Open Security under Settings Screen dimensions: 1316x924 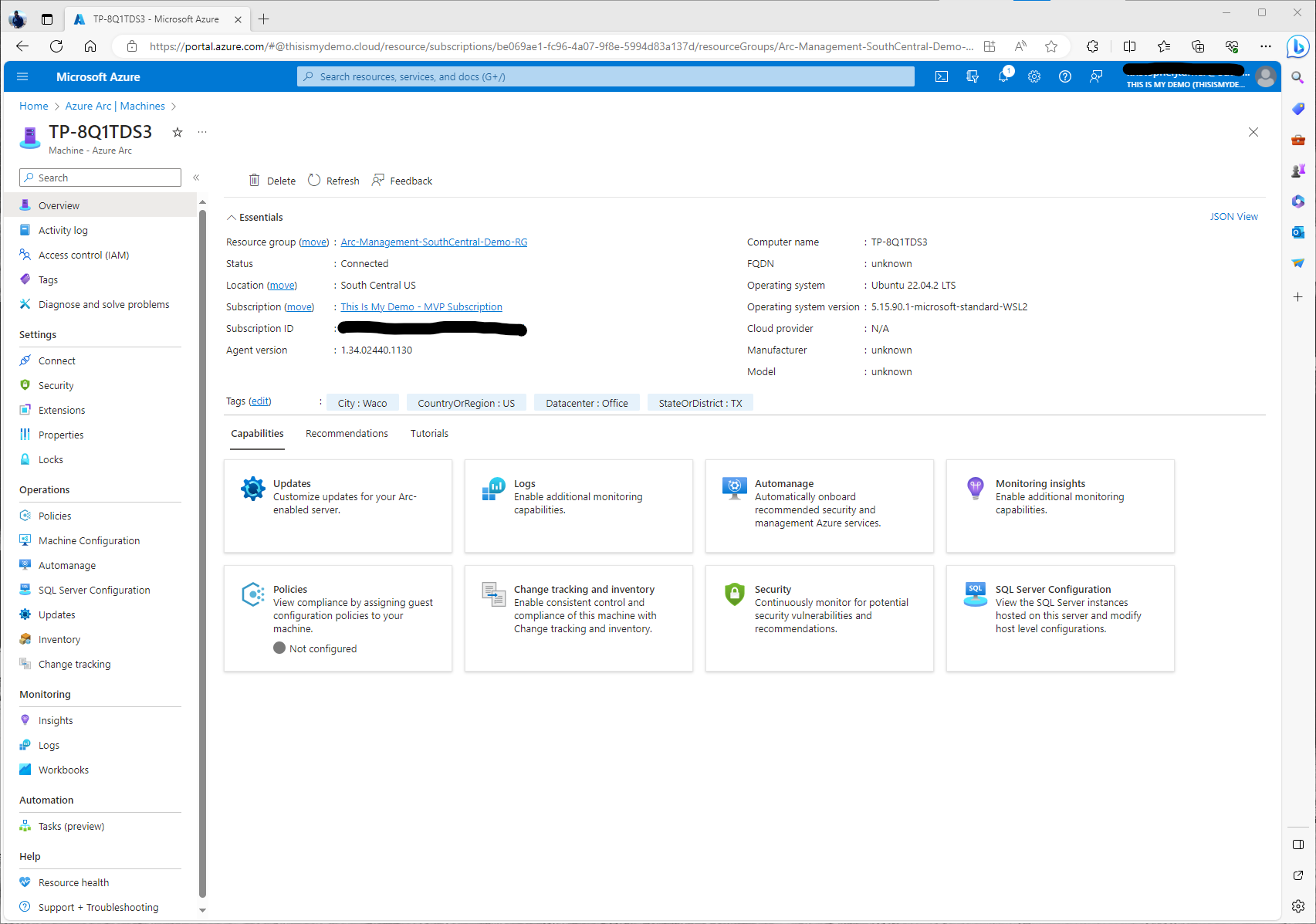pyautogui.click(x=56, y=385)
